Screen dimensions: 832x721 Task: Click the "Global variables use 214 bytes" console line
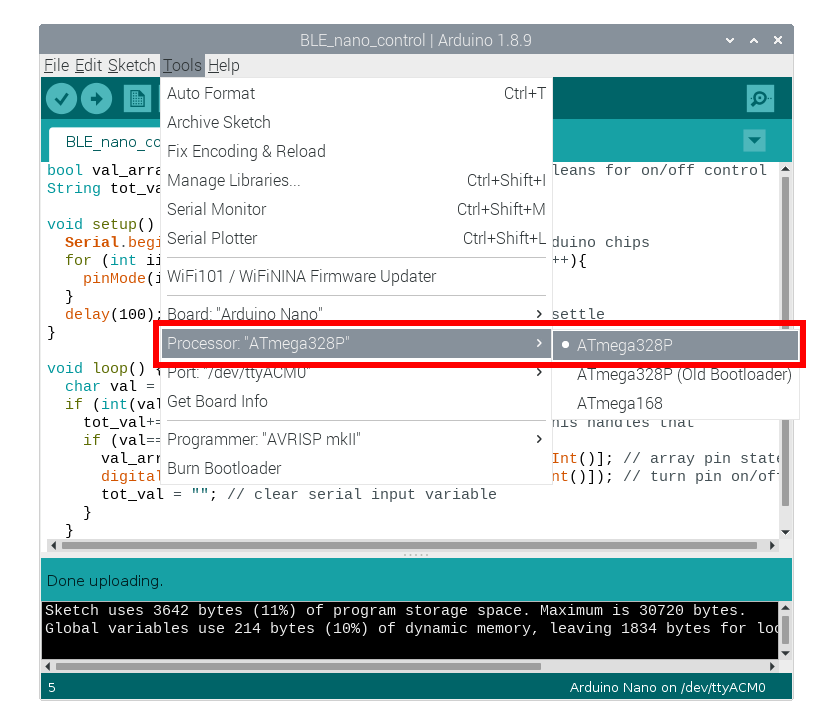tap(411, 629)
